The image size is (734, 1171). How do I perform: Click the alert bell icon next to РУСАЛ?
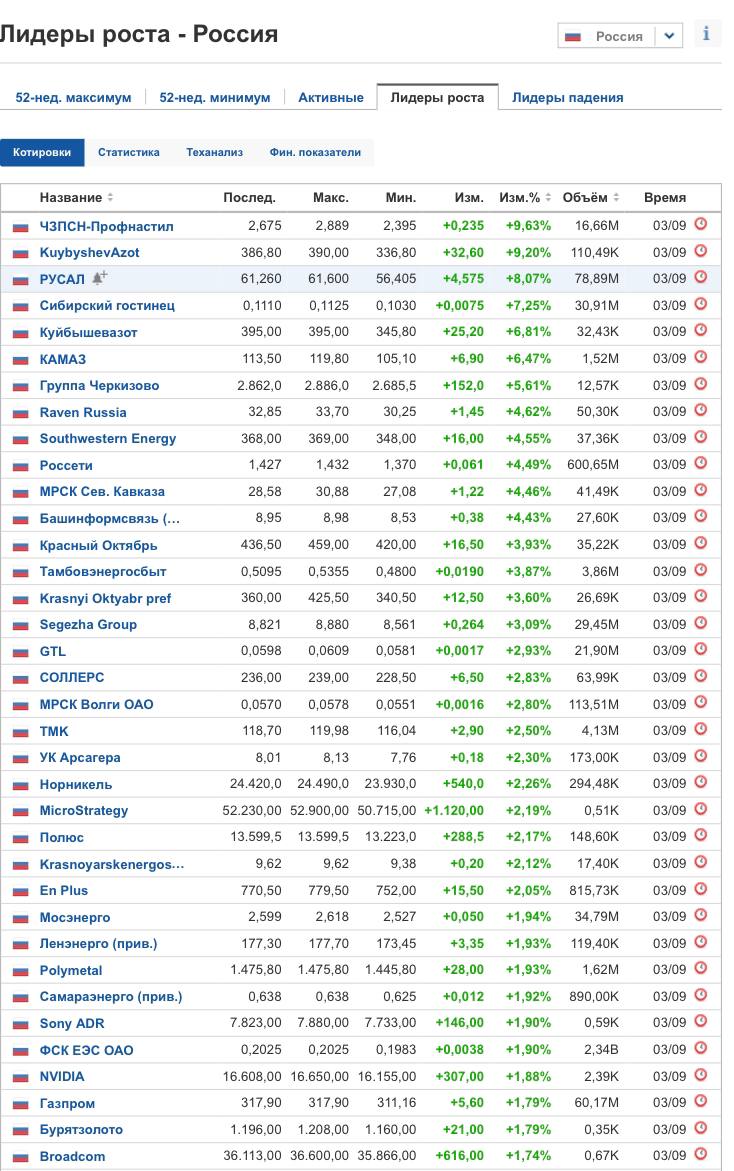click(x=100, y=278)
